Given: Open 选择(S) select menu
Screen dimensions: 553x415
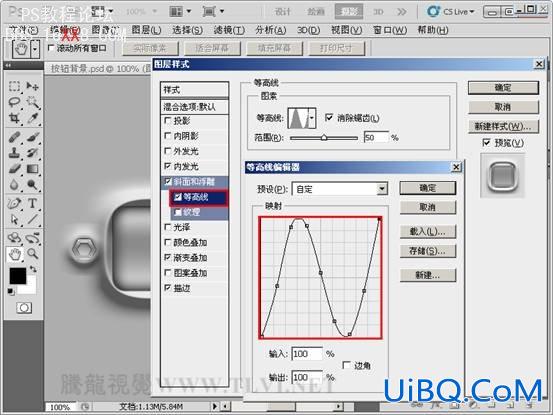Looking at the screenshot, I should click(x=187, y=30).
